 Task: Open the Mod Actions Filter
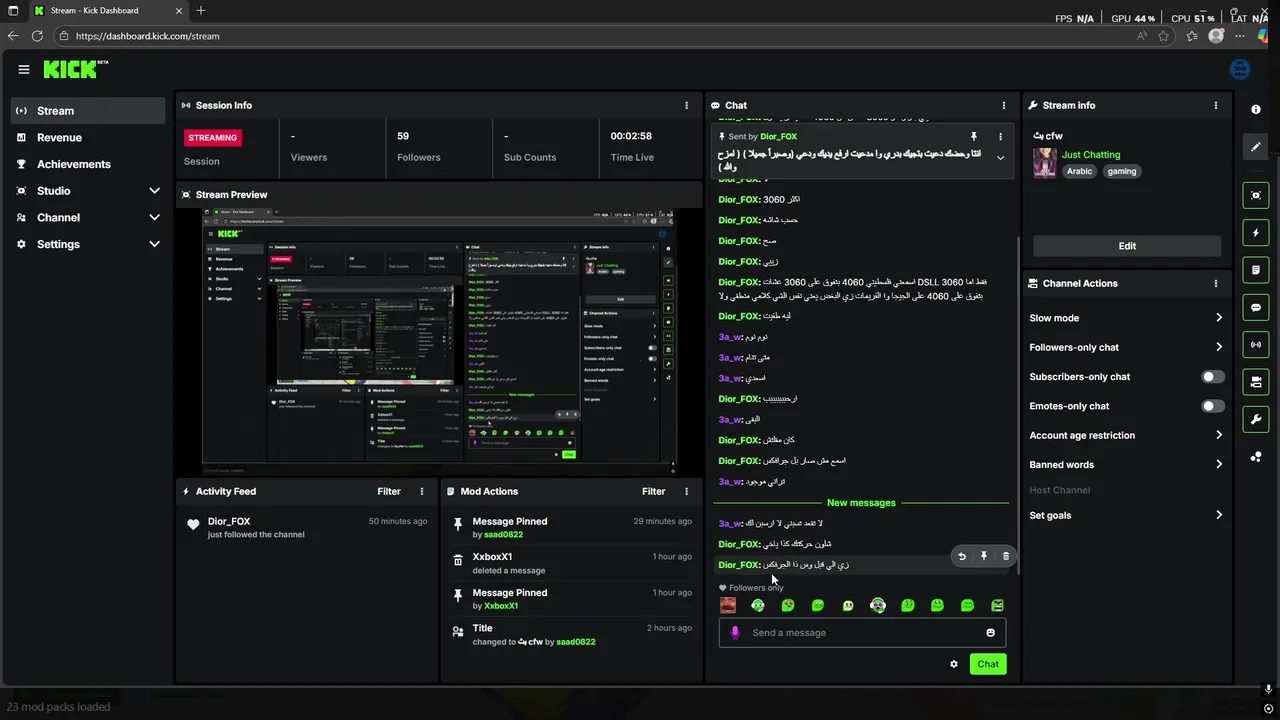[653, 491]
